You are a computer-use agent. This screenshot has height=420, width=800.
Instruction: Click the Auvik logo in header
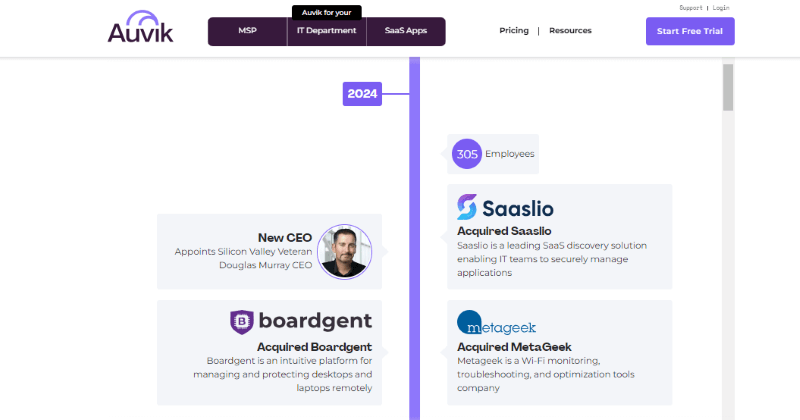tap(140, 27)
